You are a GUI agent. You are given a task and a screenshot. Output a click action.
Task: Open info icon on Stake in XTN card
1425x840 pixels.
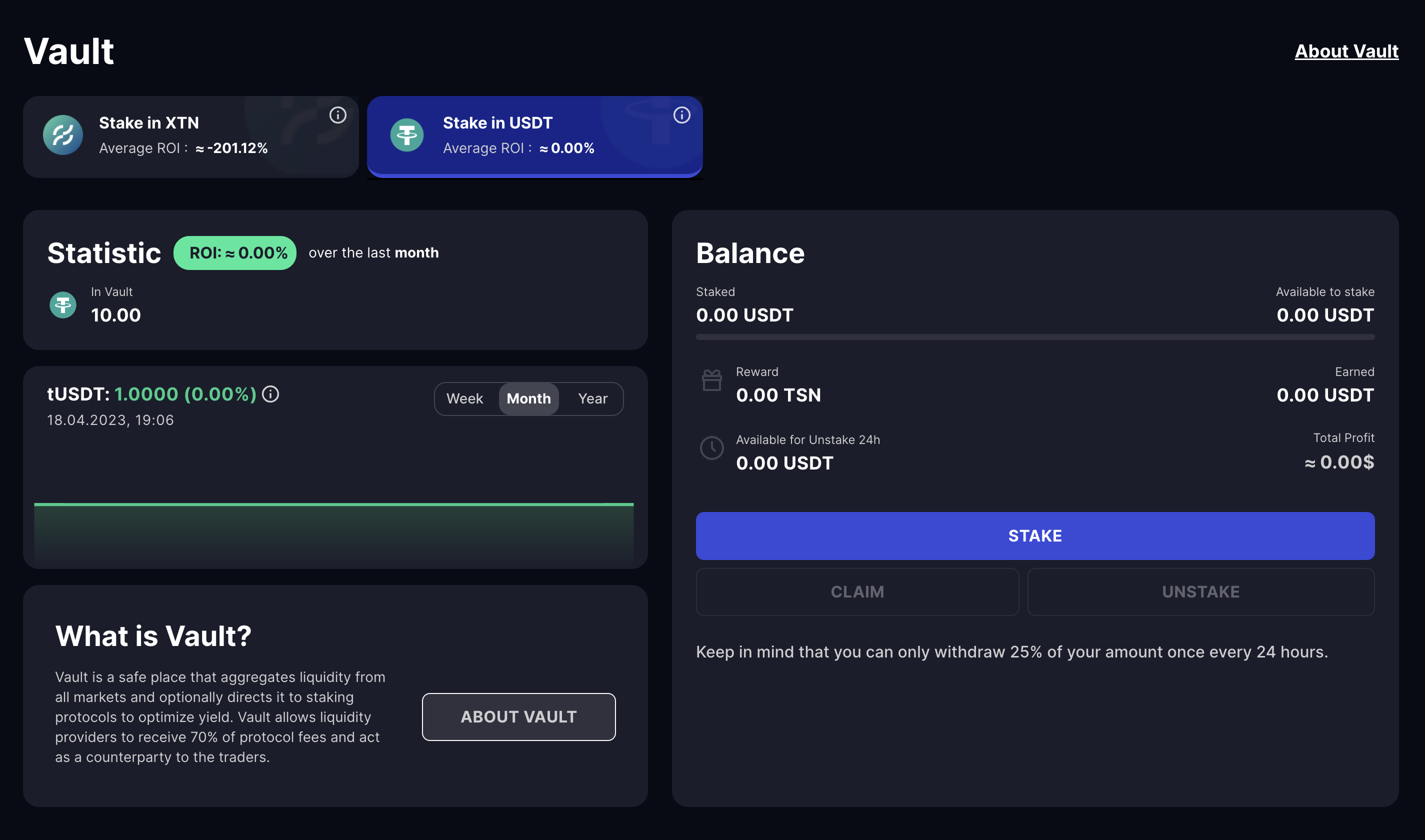(x=338, y=115)
